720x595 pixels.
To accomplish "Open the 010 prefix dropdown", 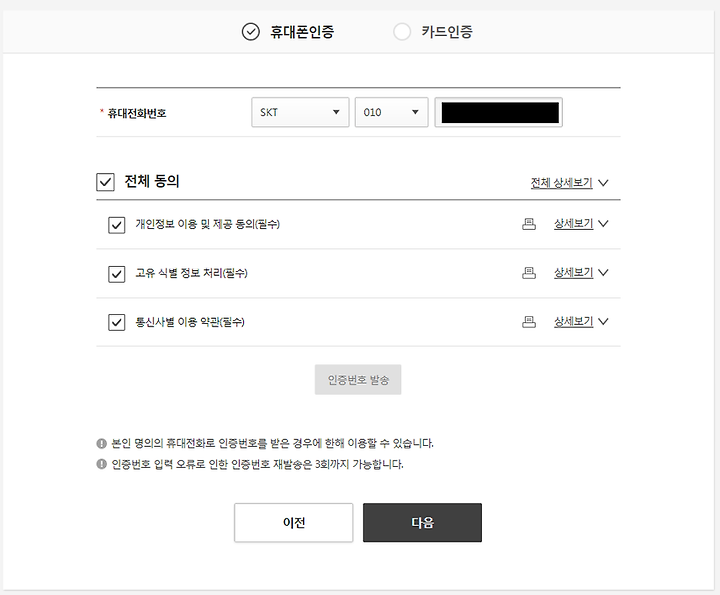I will point(392,112).
